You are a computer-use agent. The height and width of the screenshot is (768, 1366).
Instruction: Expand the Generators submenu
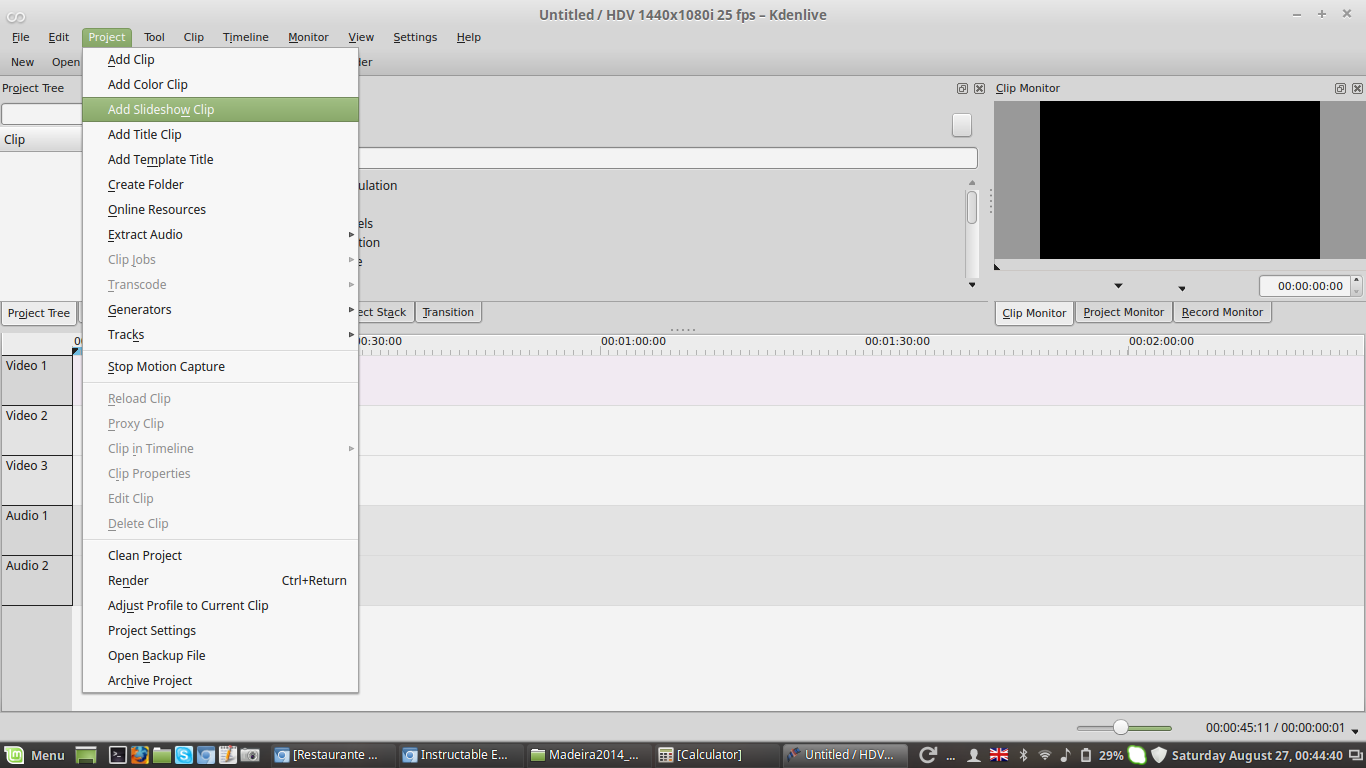(220, 310)
